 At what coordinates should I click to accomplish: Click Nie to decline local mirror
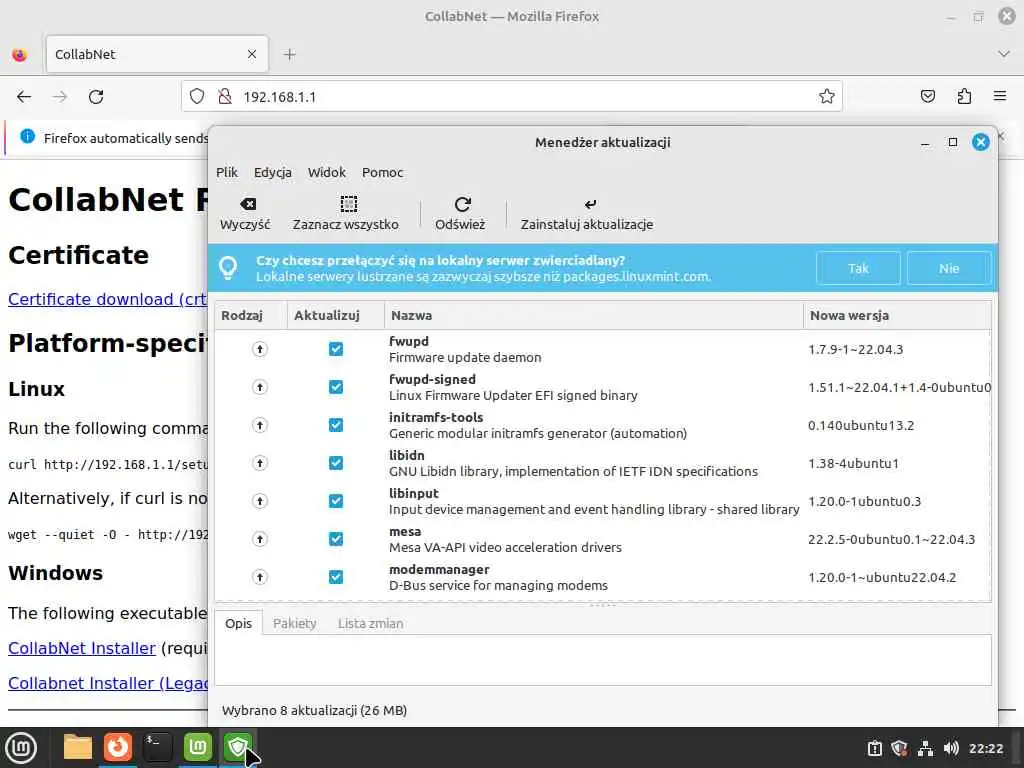[949, 268]
